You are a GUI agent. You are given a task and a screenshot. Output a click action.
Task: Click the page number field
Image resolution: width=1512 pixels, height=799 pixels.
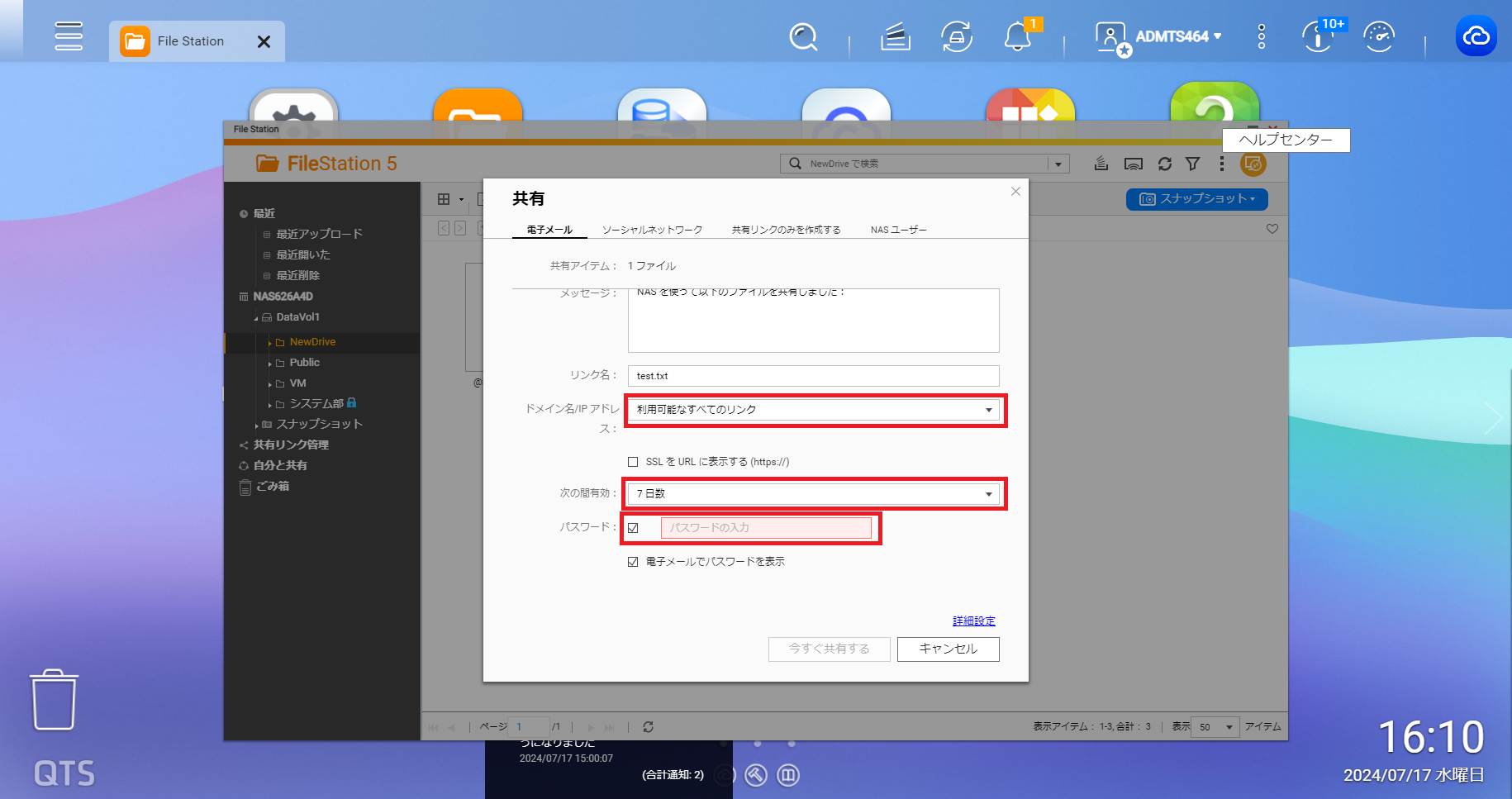pyautogui.click(x=528, y=727)
